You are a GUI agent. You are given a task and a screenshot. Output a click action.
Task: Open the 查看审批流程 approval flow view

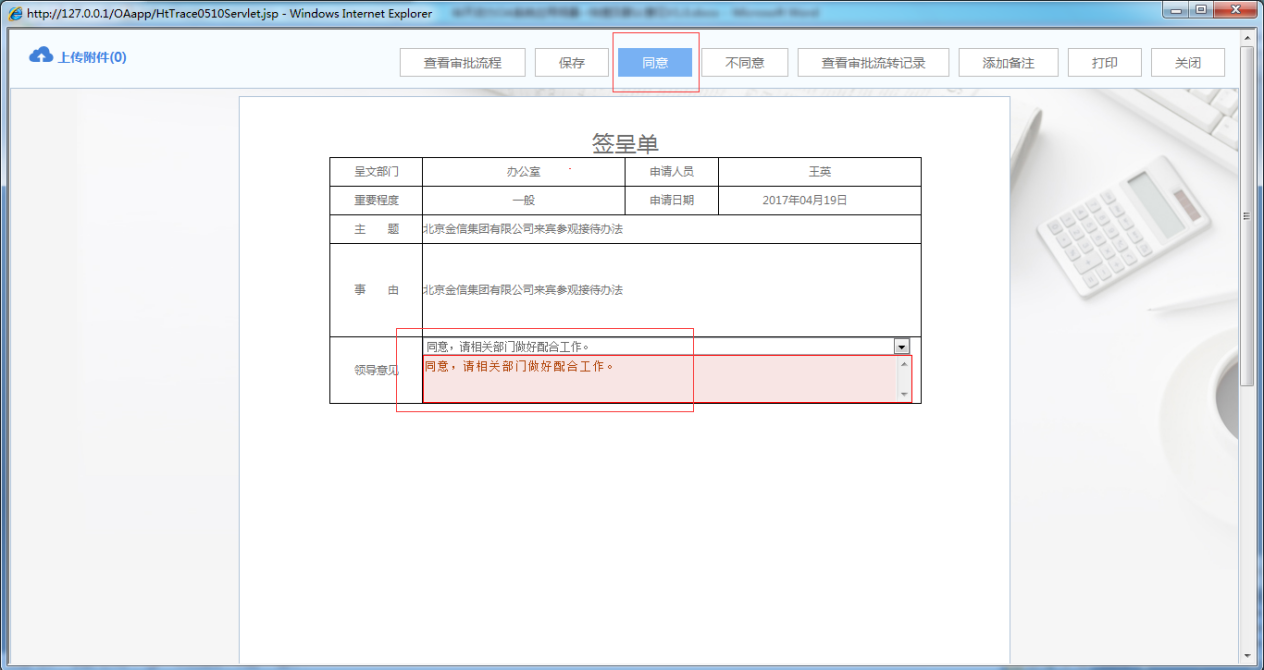tap(462, 62)
